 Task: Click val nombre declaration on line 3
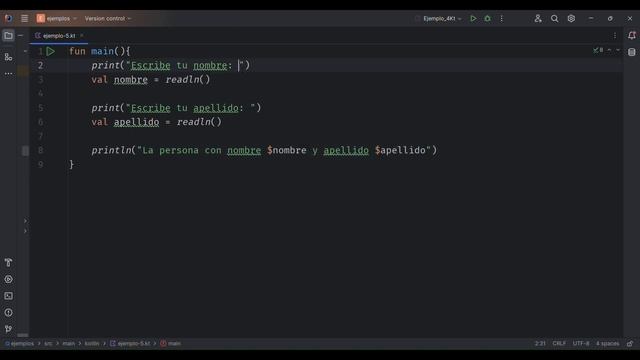(x=119, y=80)
